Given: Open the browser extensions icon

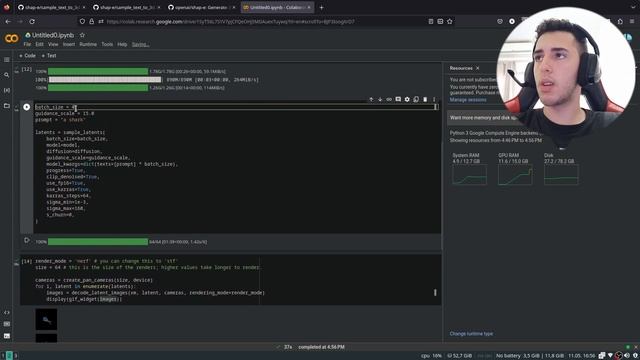Looking at the screenshot, I should click(620, 22).
